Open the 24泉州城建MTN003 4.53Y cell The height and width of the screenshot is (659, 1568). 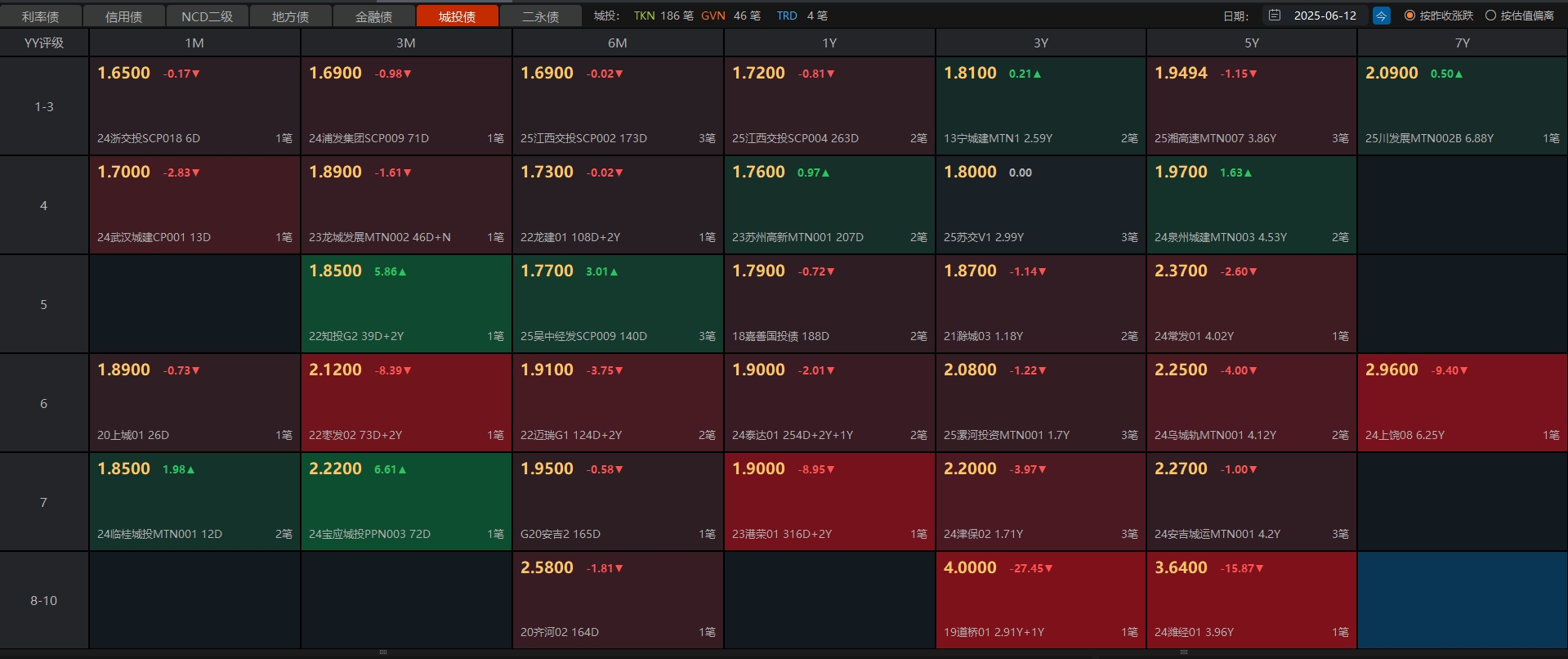[1252, 205]
